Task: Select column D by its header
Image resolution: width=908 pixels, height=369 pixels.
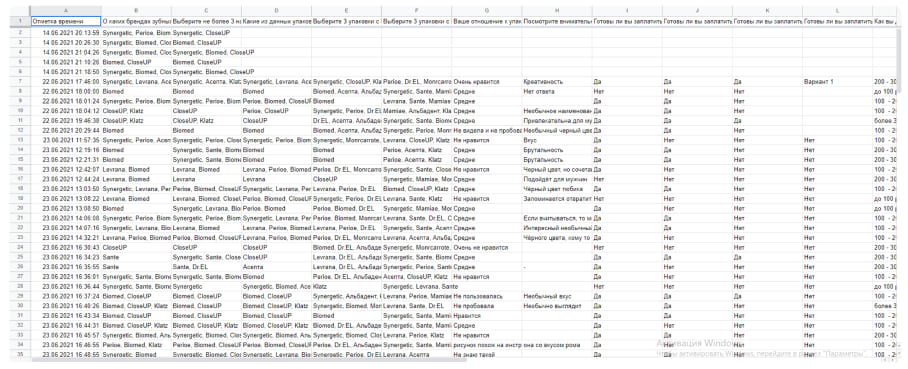Action: point(276,10)
